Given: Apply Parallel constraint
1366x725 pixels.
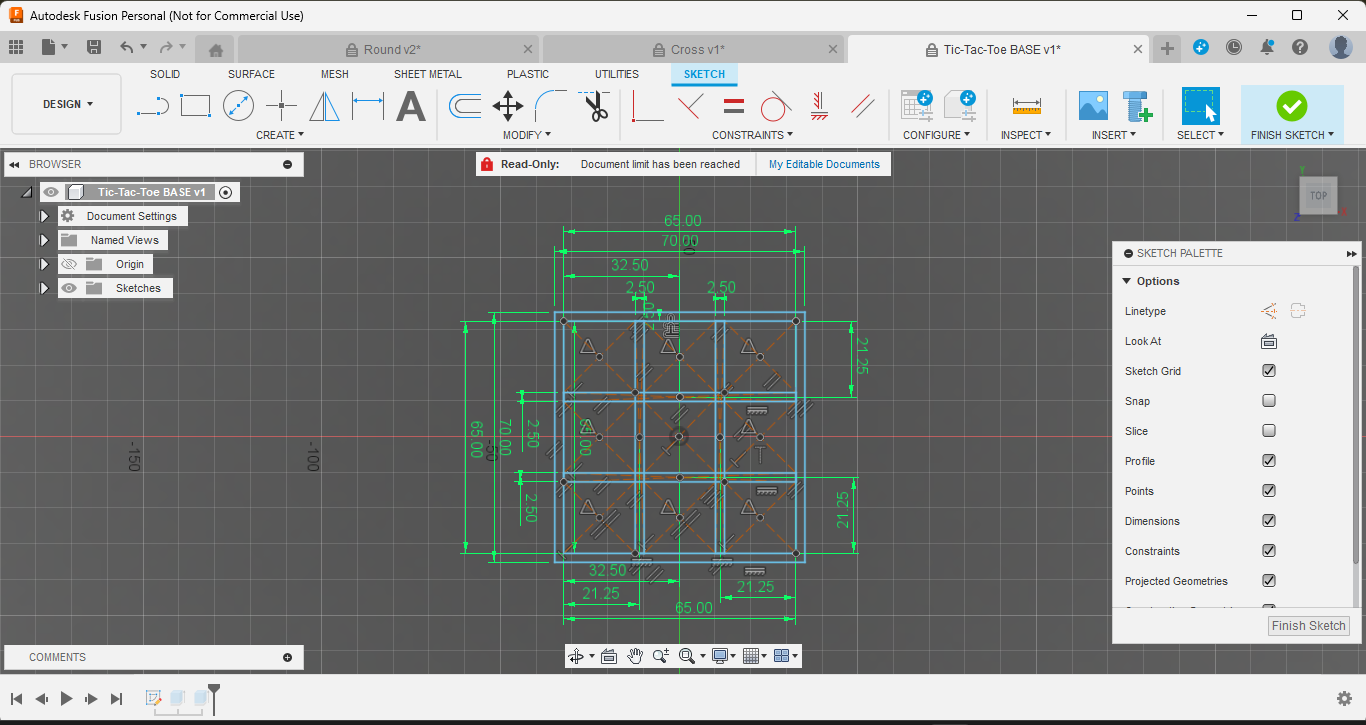Looking at the screenshot, I should click(863, 105).
